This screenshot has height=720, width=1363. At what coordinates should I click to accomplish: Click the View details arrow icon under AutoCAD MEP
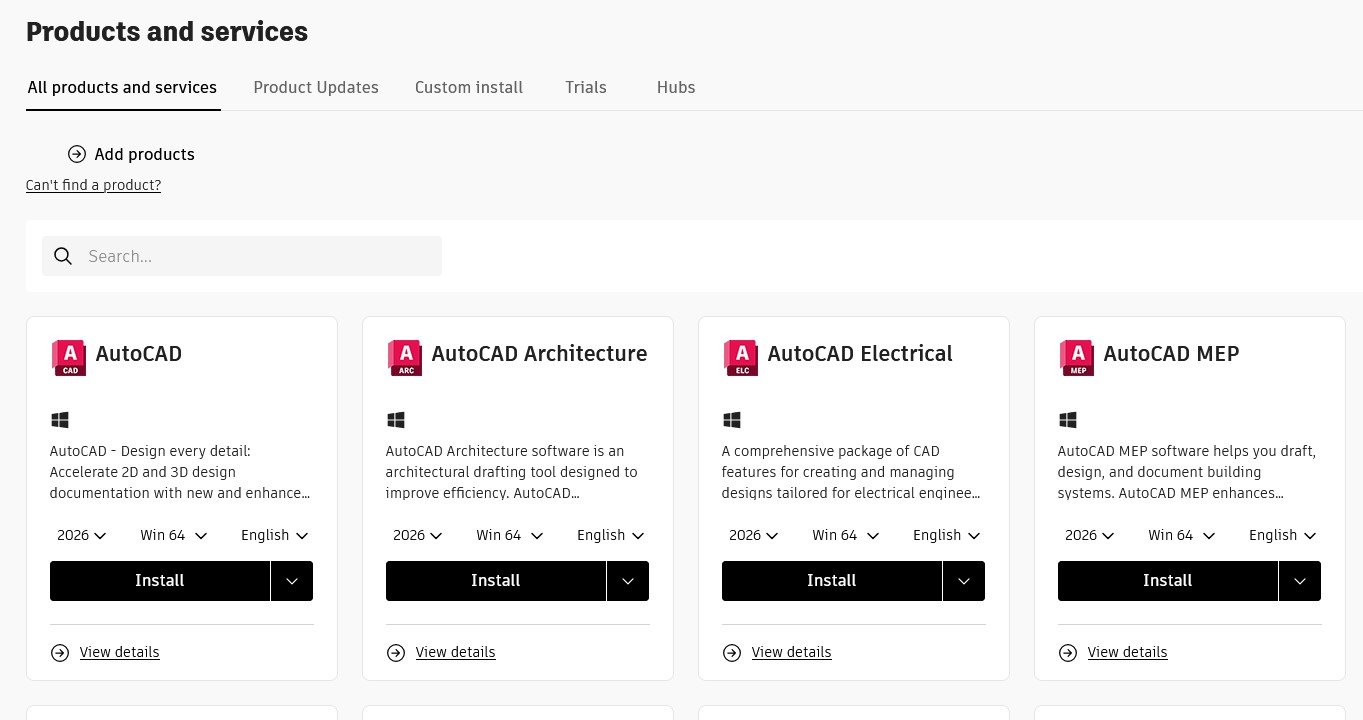[x=1068, y=653]
